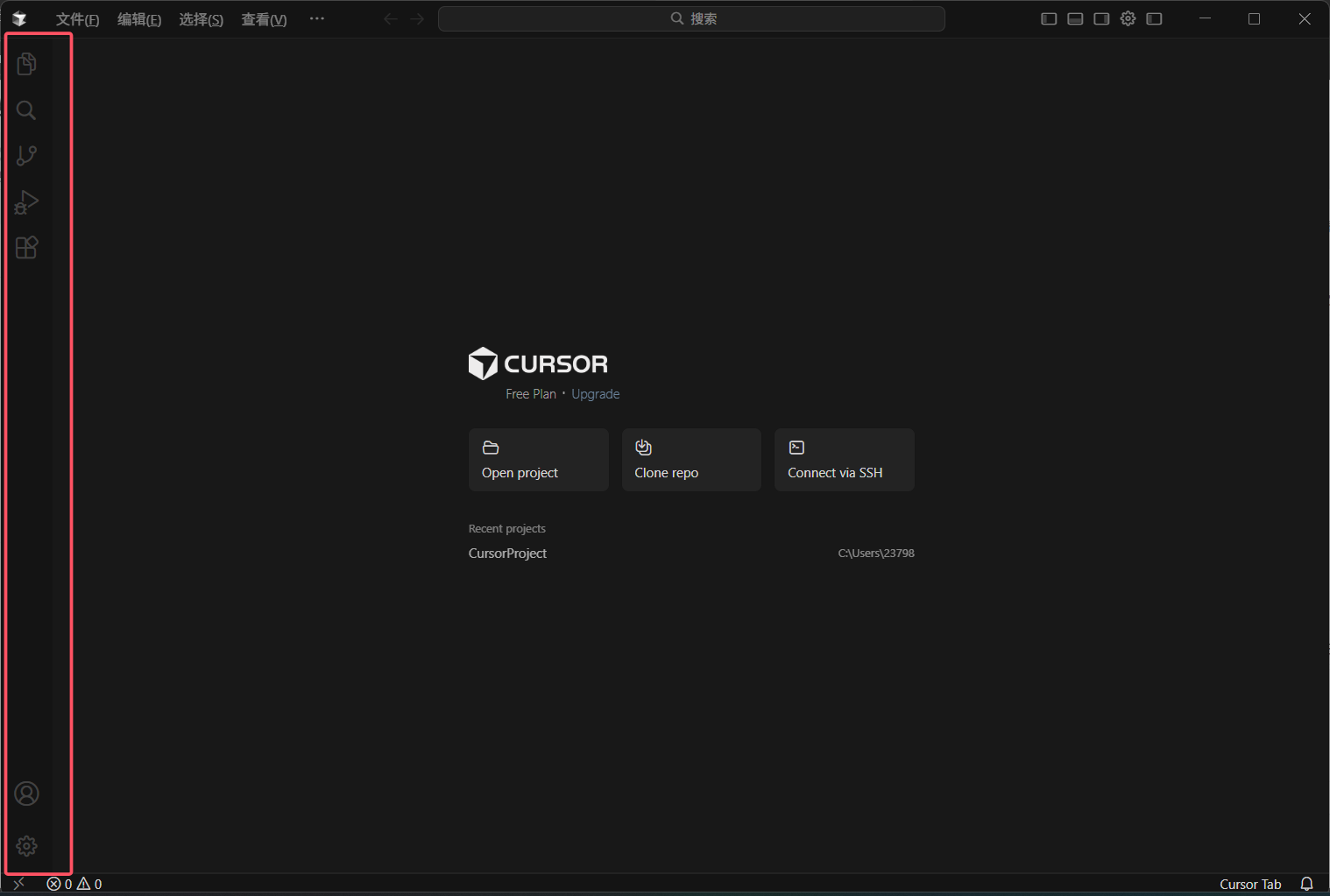Open the recent project CursorProject

click(x=507, y=553)
